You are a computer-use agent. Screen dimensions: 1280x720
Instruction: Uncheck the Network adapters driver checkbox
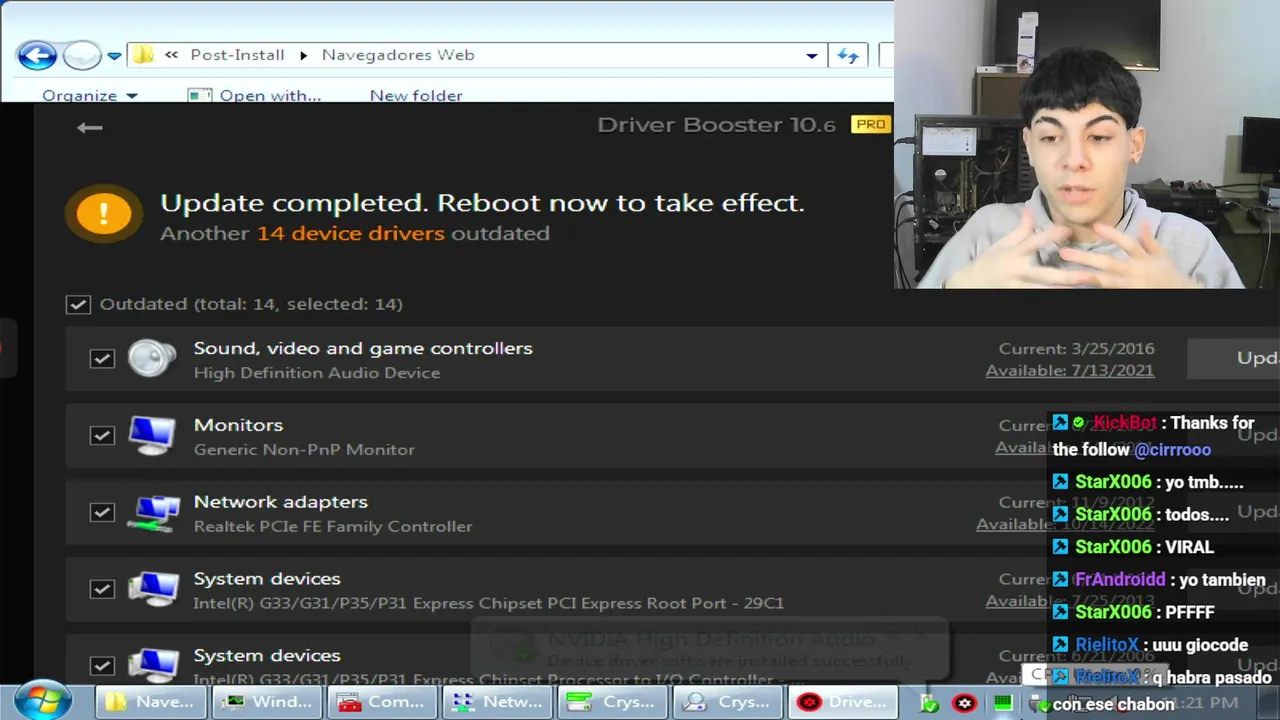tap(102, 512)
